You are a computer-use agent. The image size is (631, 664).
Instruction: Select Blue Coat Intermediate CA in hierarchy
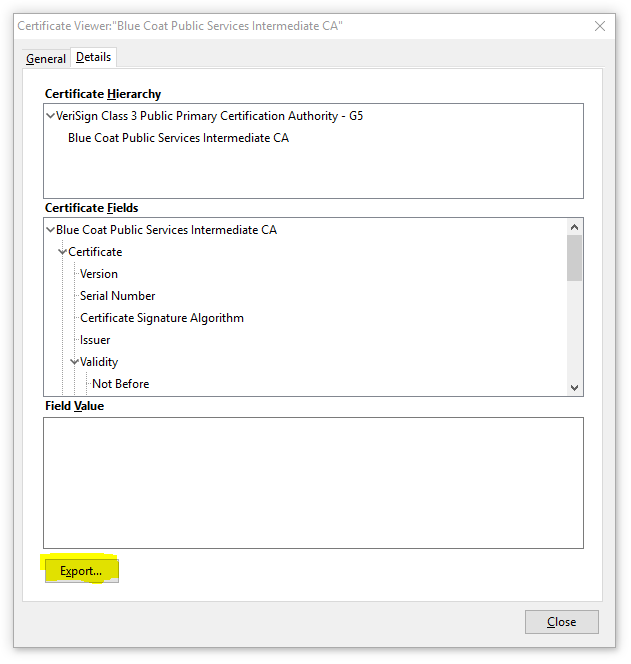click(178, 138)
